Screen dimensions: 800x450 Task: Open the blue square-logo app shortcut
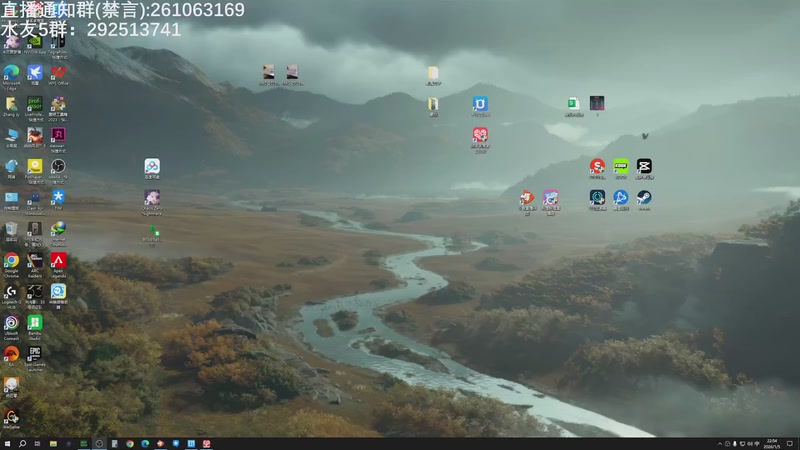point(480,106)
